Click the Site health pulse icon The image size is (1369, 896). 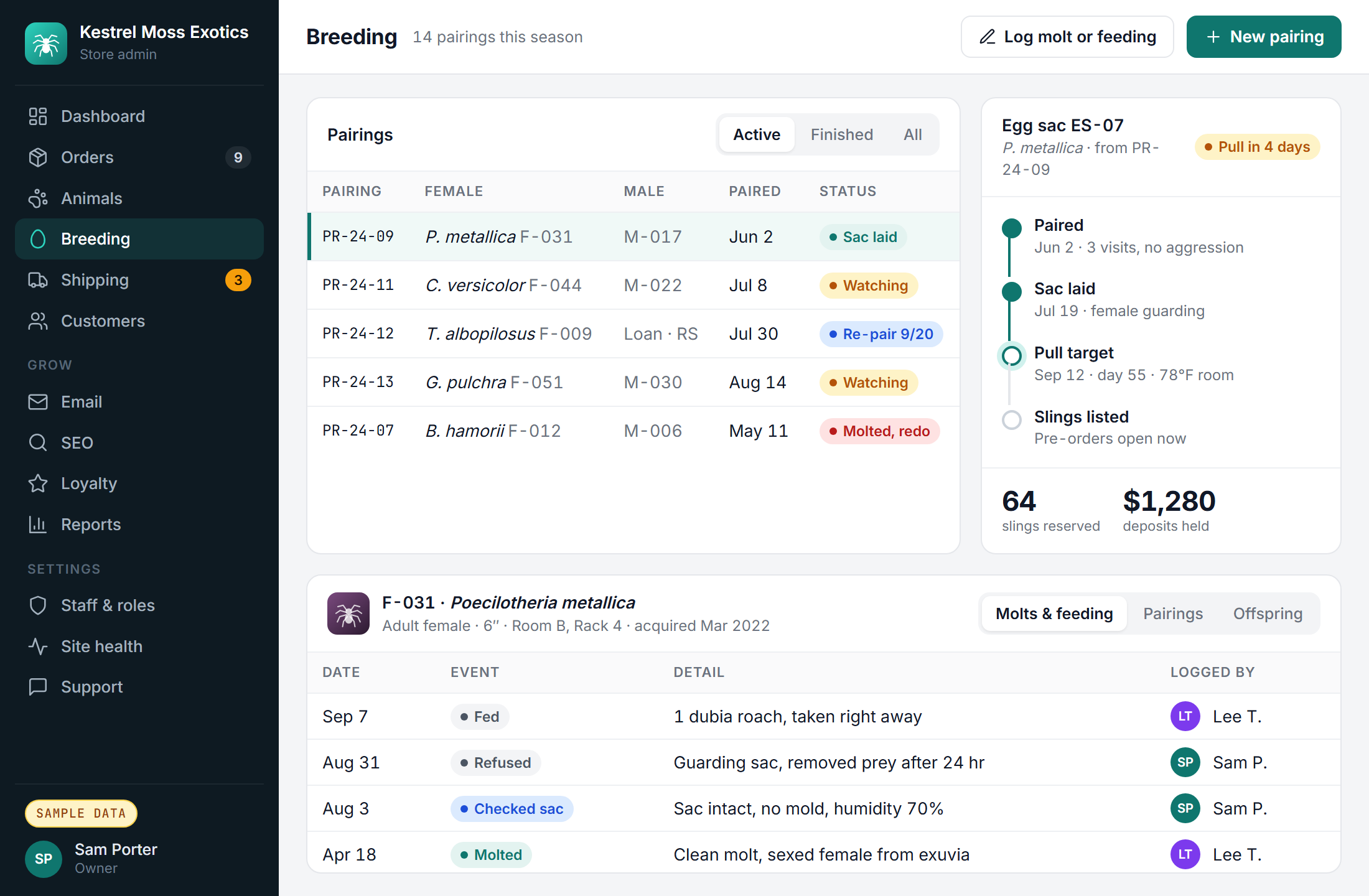pyautogui.click(x=38, y=646)
